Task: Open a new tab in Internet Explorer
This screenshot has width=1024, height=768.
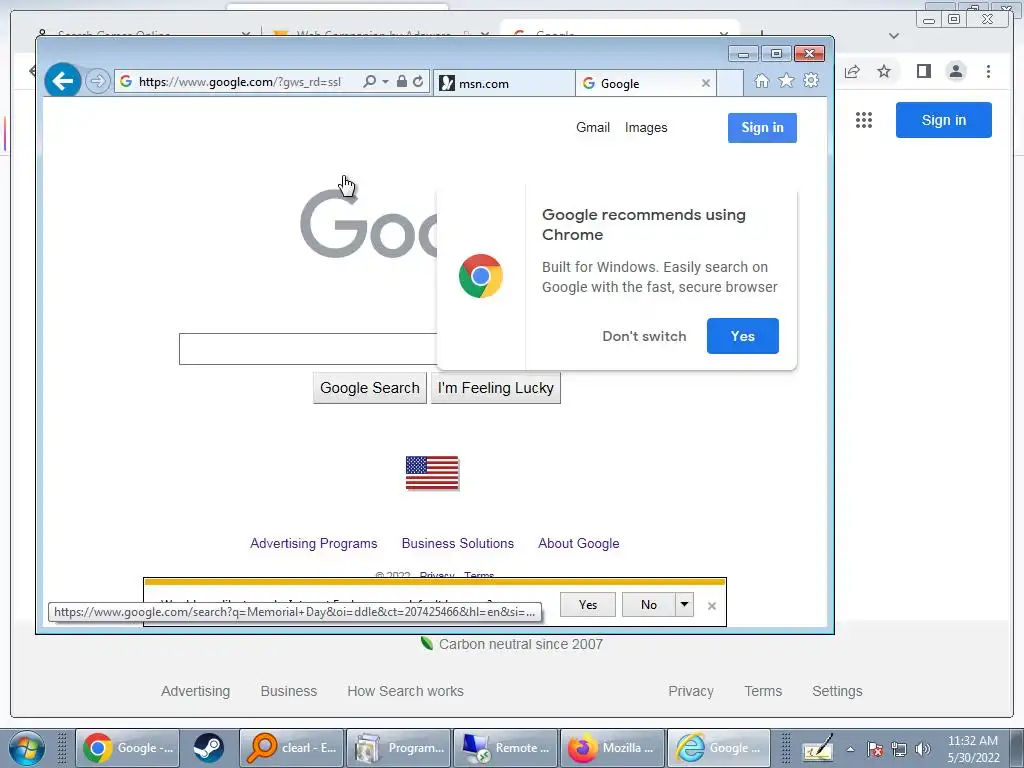Action: pyautogui.click(x=730, y=84)
